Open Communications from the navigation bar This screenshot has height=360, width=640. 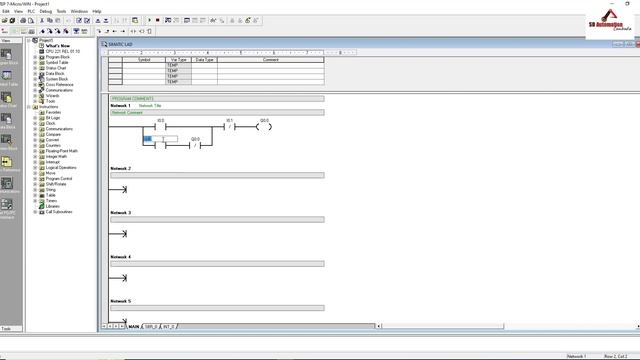point(7,184)
